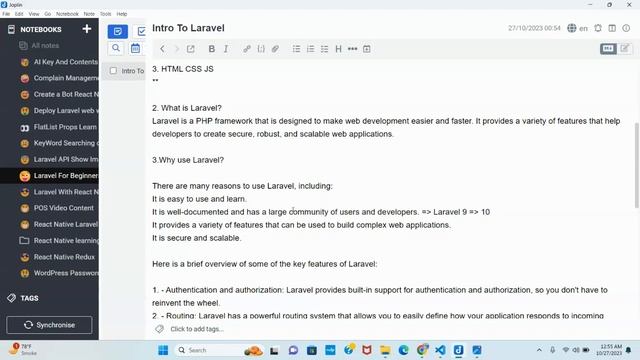This screenshot has height=360, width=640.
Task: Select Laravel For Beginner notebook
Action: point(49,176)
